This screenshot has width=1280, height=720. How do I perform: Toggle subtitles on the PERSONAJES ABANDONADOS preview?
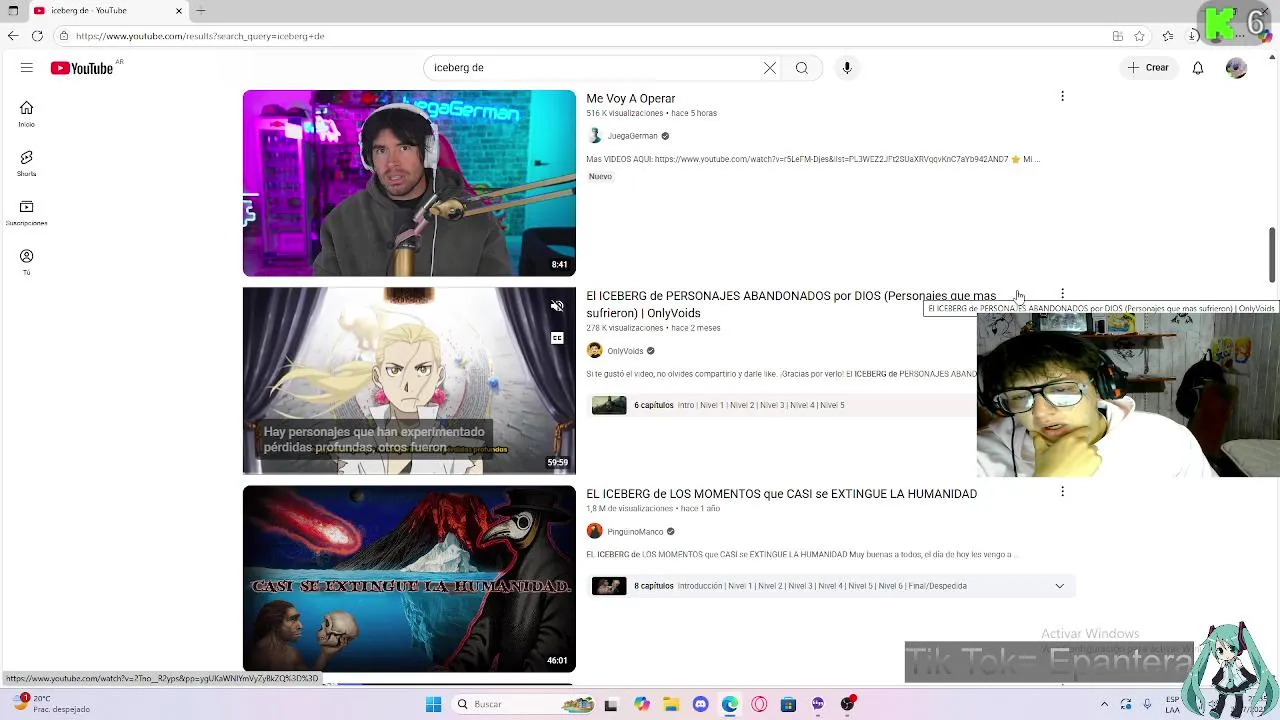(557, 338)
